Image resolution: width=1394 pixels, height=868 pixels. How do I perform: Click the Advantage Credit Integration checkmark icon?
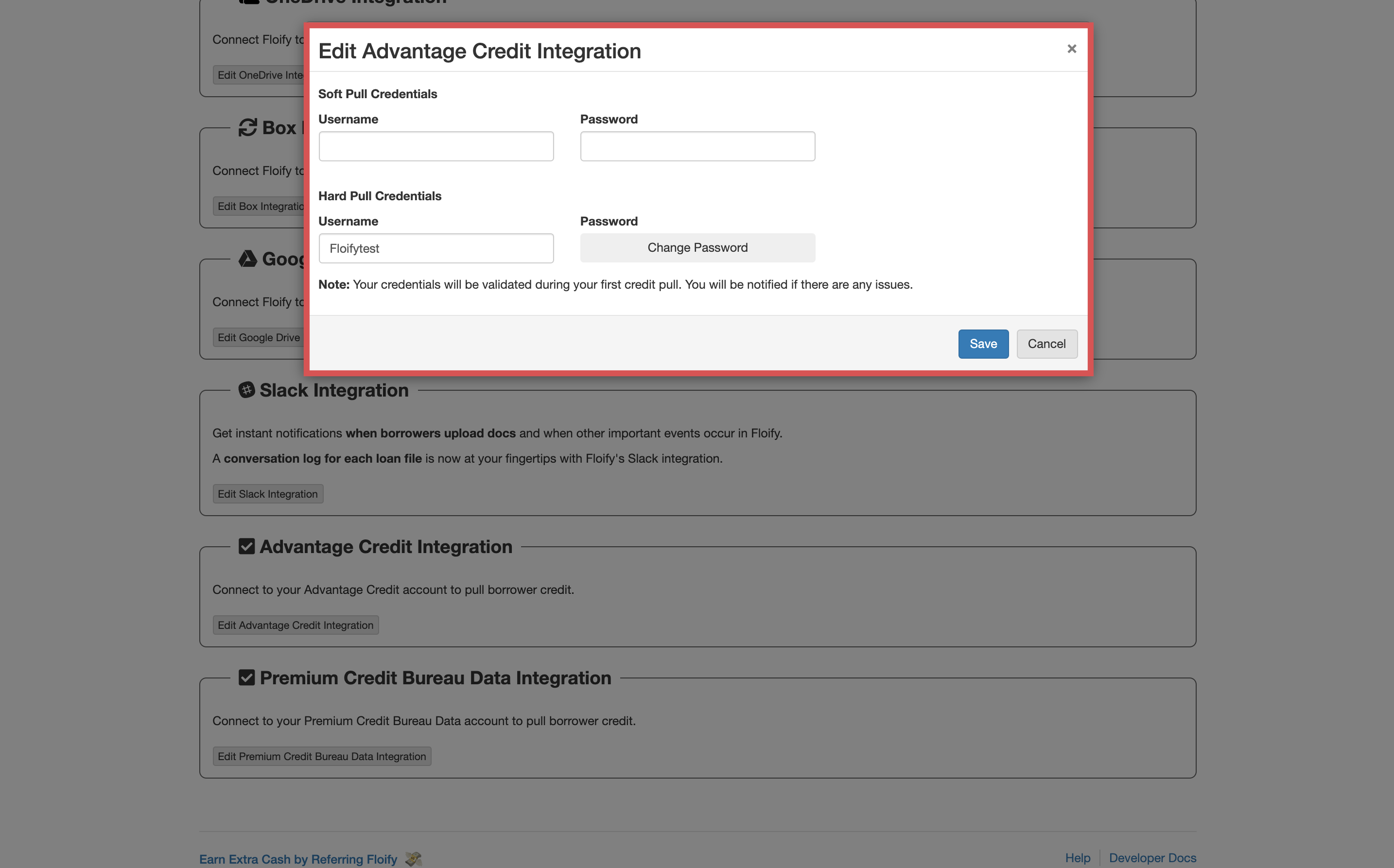246,547
